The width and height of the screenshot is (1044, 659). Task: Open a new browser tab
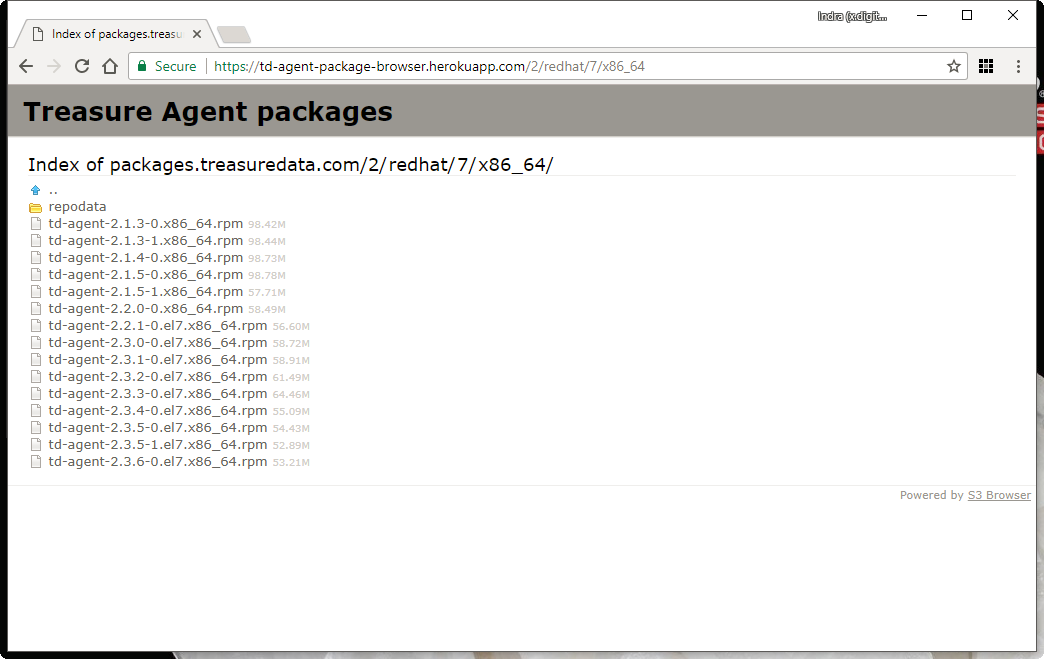point(233,33)
